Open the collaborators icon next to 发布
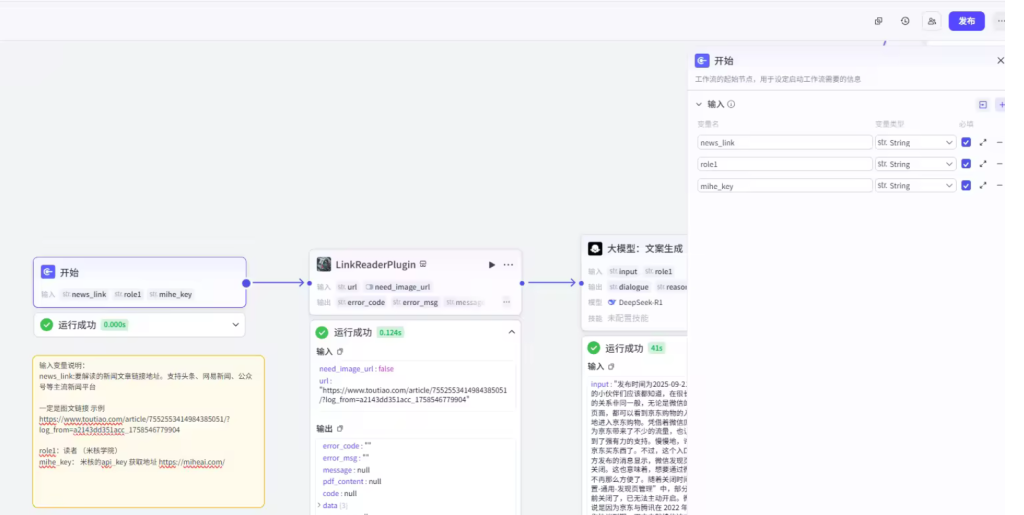Screen dimensions: 1024x515 [x=932, y=21]
